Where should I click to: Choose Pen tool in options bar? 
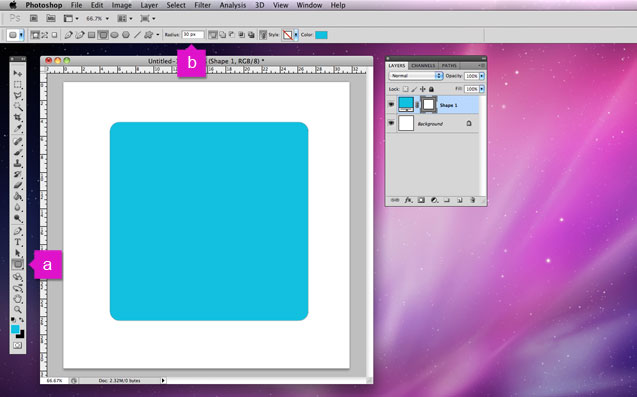click(69, 35)
